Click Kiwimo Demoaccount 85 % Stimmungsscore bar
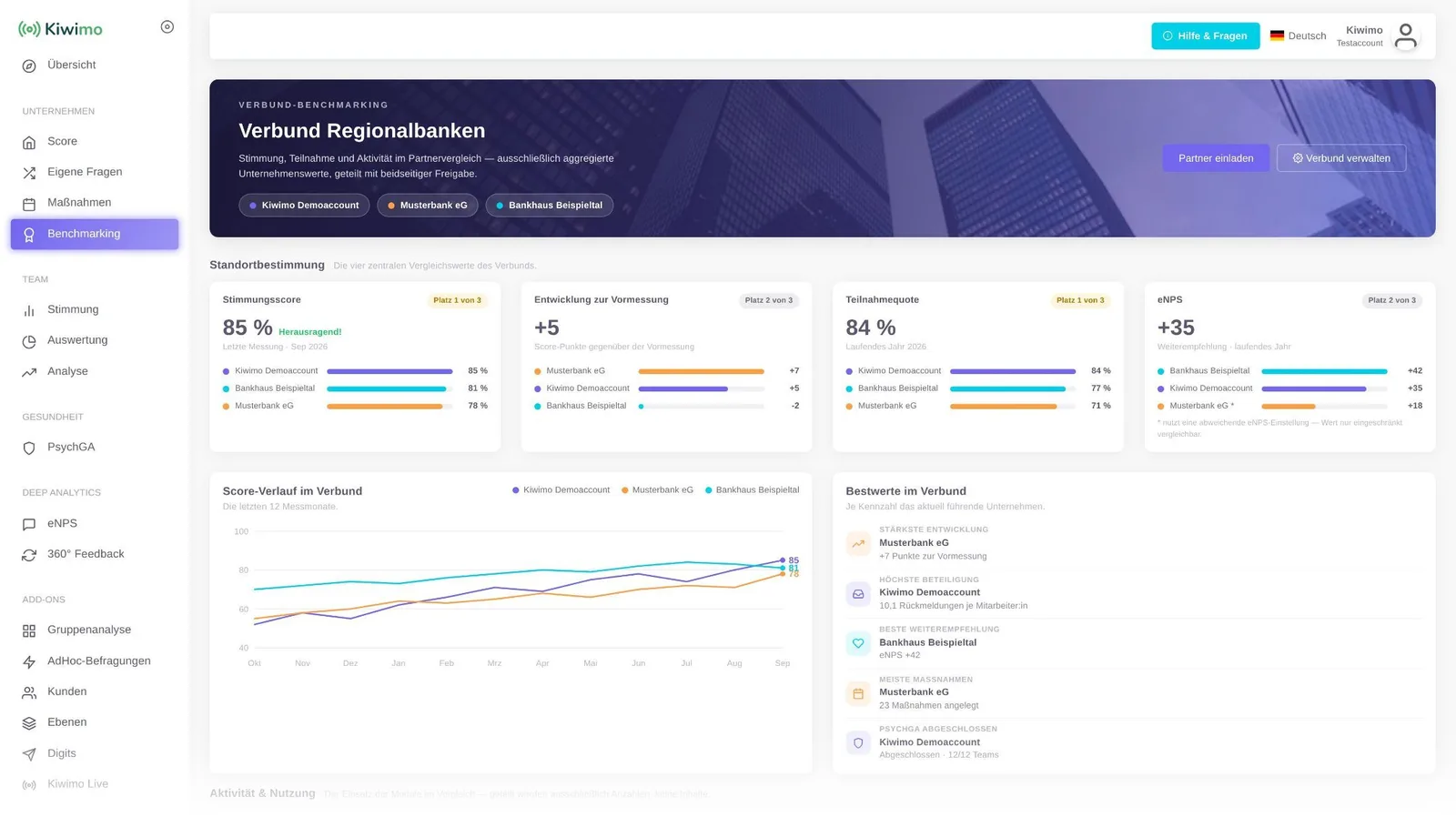 (389, 371)
